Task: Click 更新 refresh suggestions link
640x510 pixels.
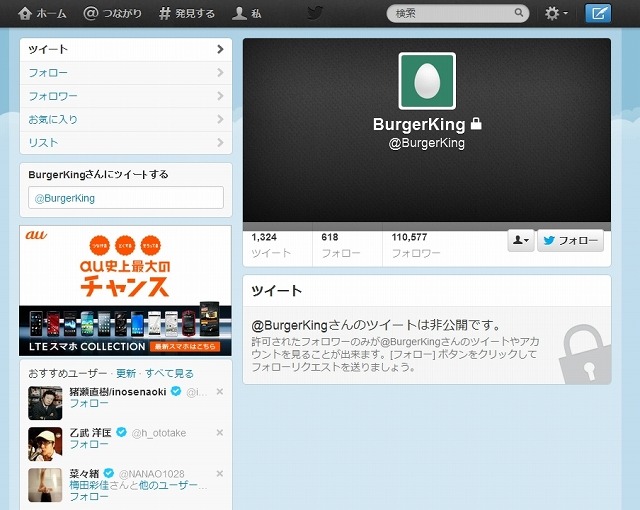Action: click(126, 373)
